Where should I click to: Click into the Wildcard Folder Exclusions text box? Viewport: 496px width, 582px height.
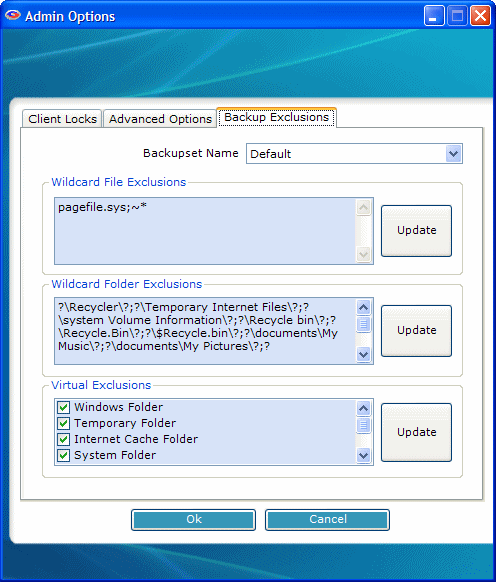205,331
